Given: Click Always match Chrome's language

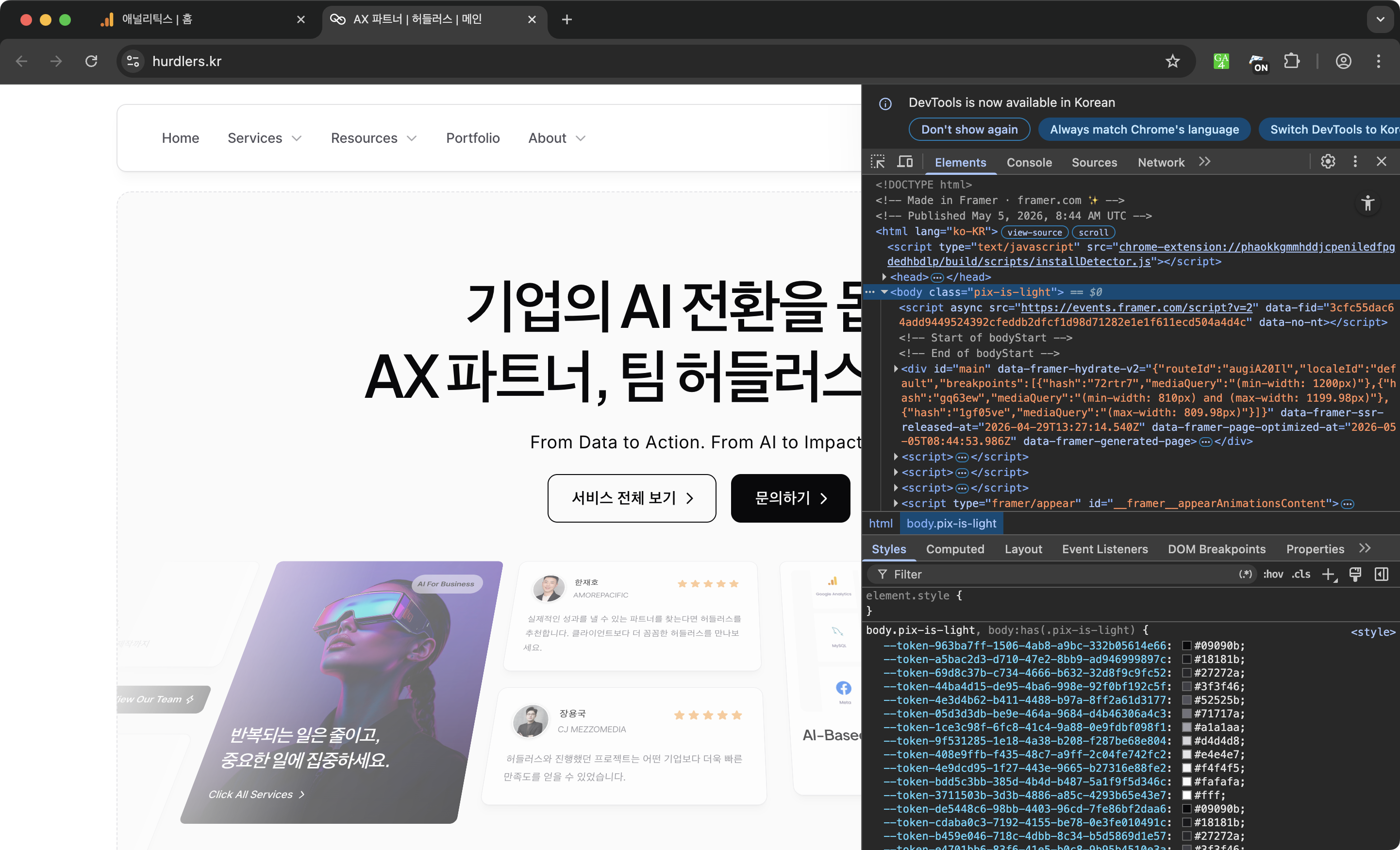Looking at the screenshot, I should pos(1144,130).
